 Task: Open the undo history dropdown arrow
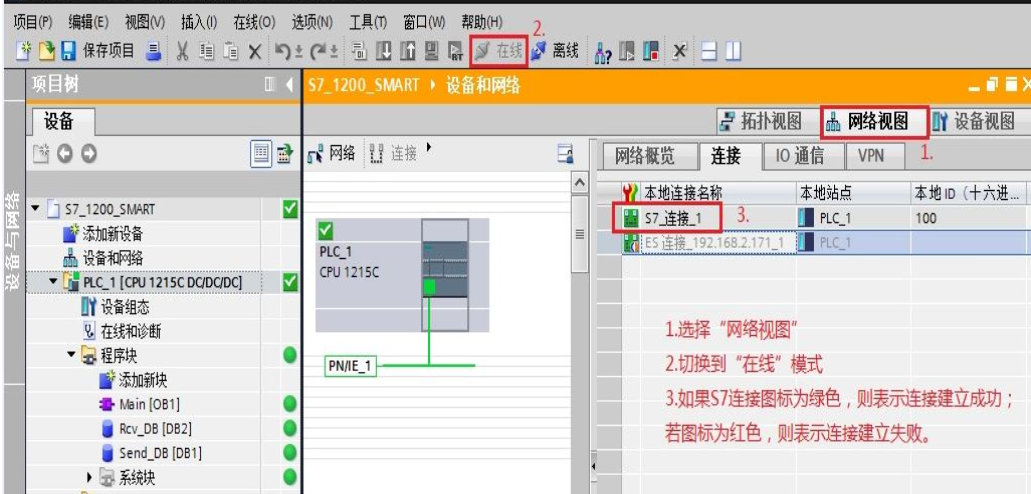coord(298,52)
